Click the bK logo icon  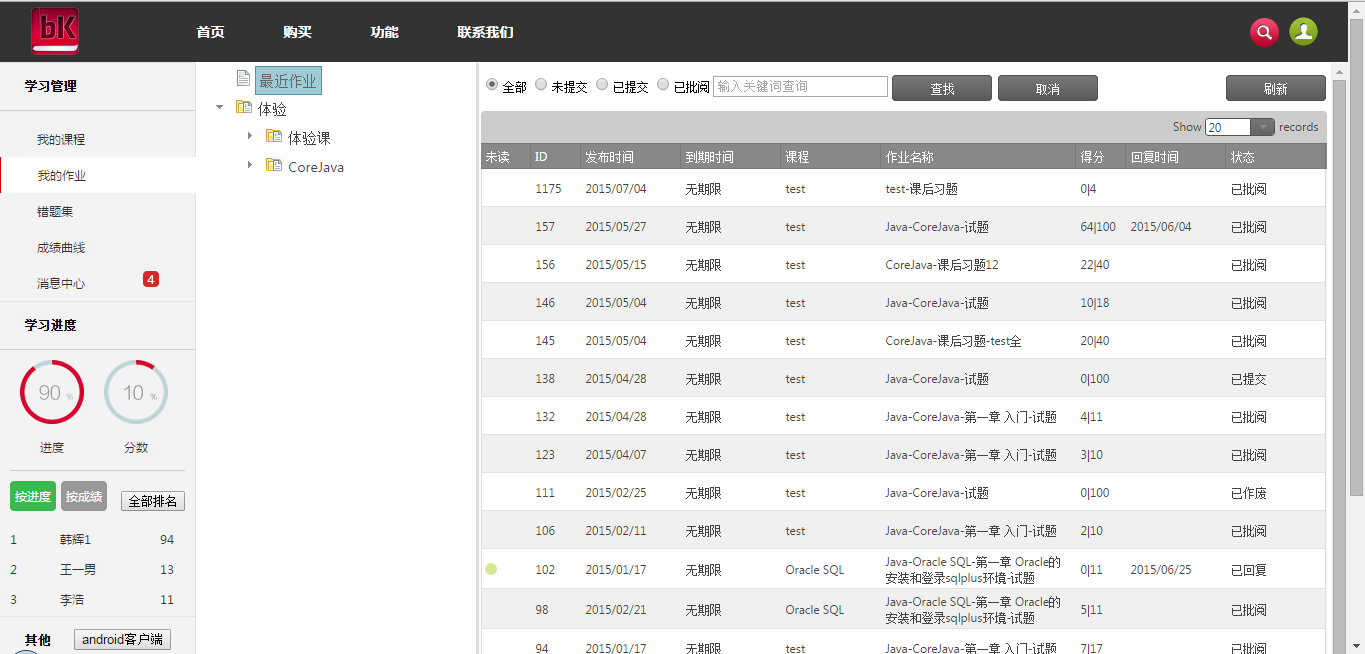click(54, 31)
